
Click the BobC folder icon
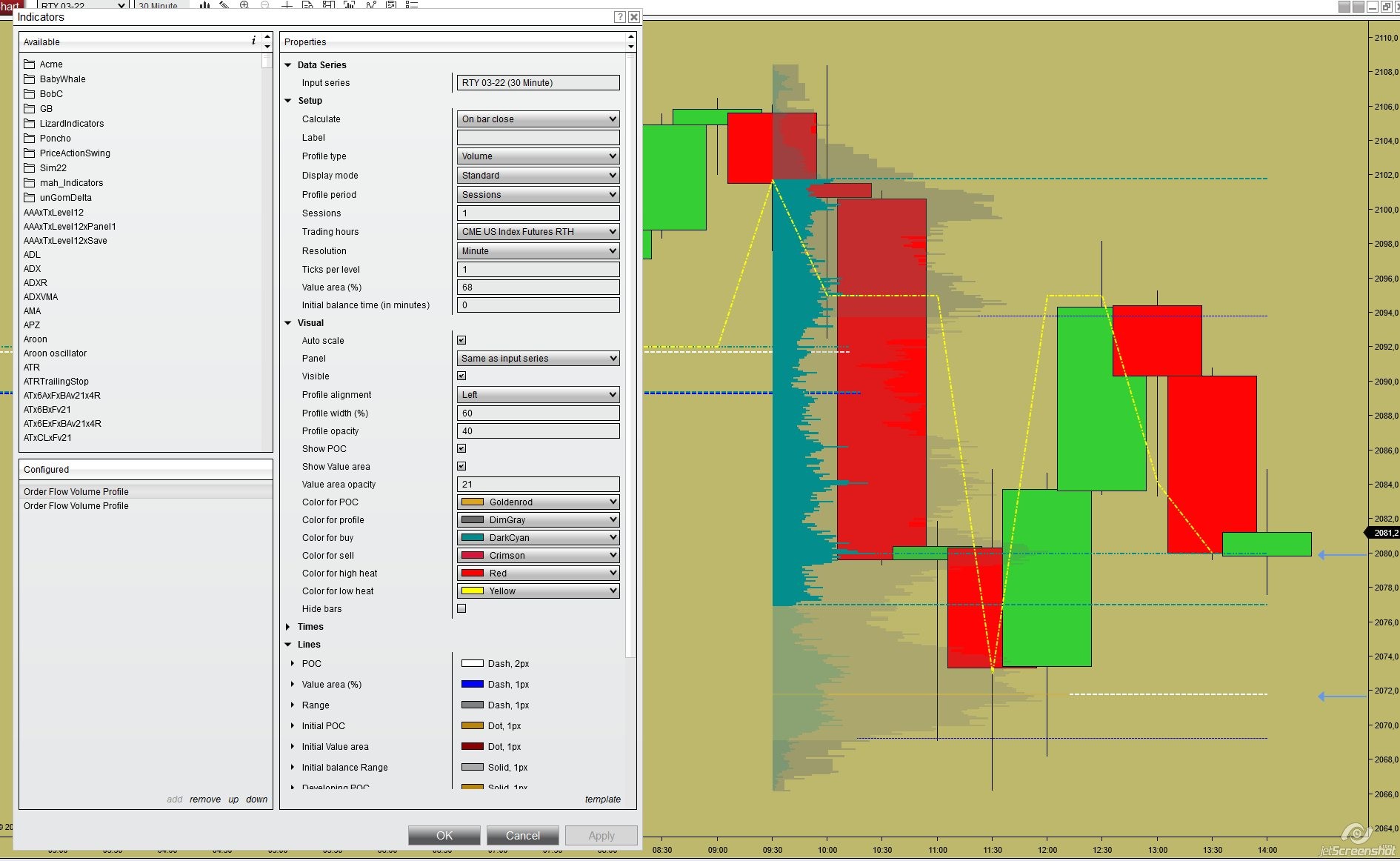coord(30,93)
